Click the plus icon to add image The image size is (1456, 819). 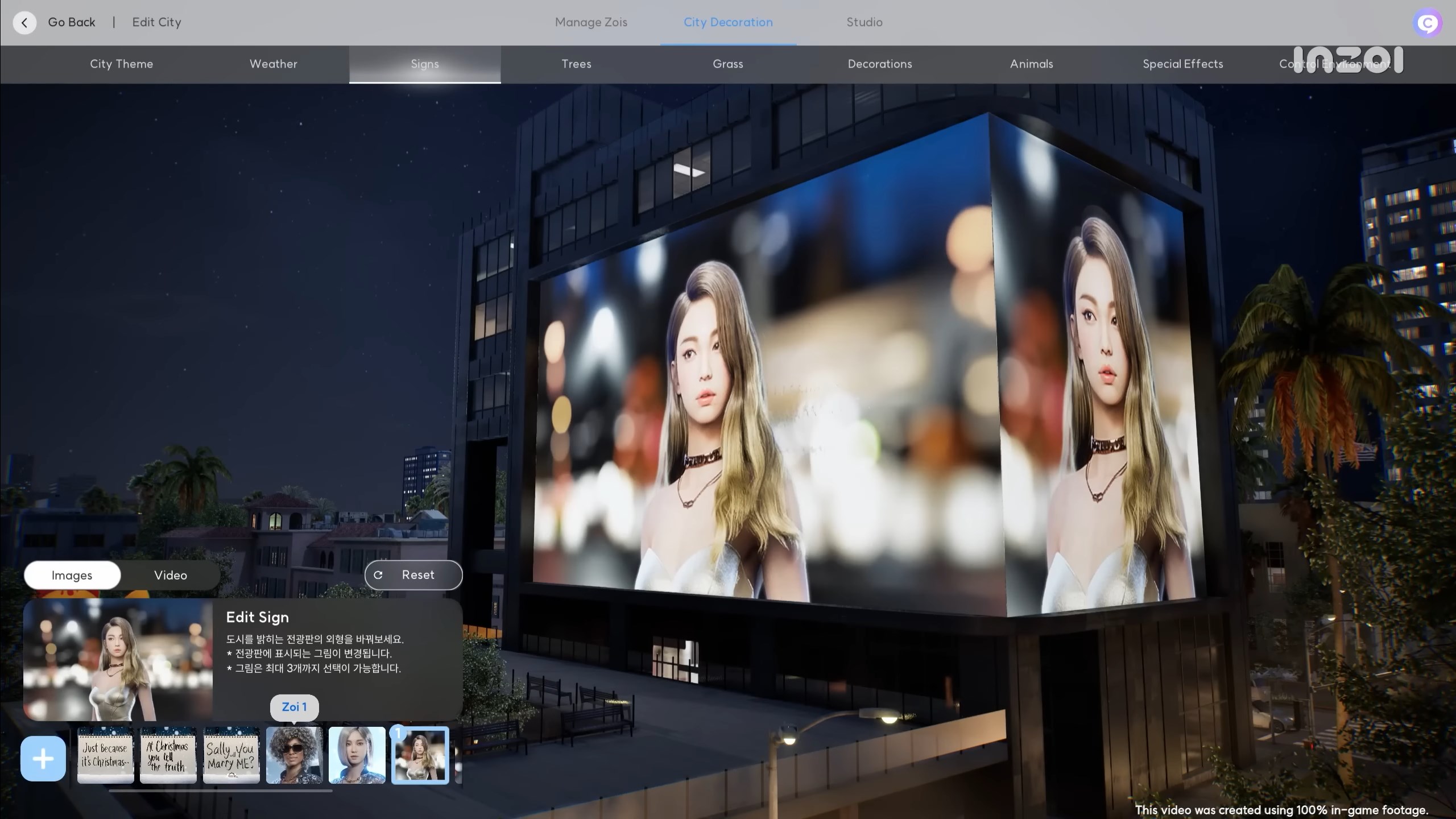[43, 758]
